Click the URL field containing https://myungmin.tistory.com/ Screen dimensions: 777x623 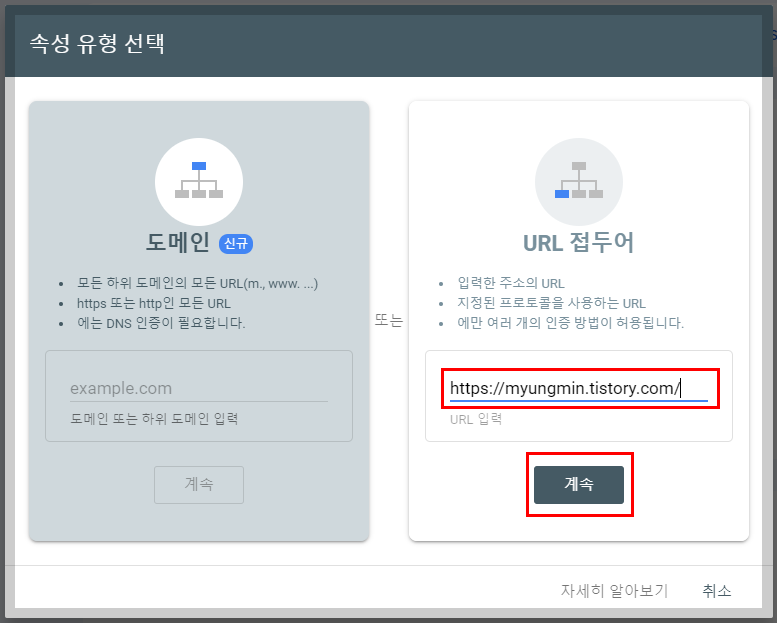[579, 388]
